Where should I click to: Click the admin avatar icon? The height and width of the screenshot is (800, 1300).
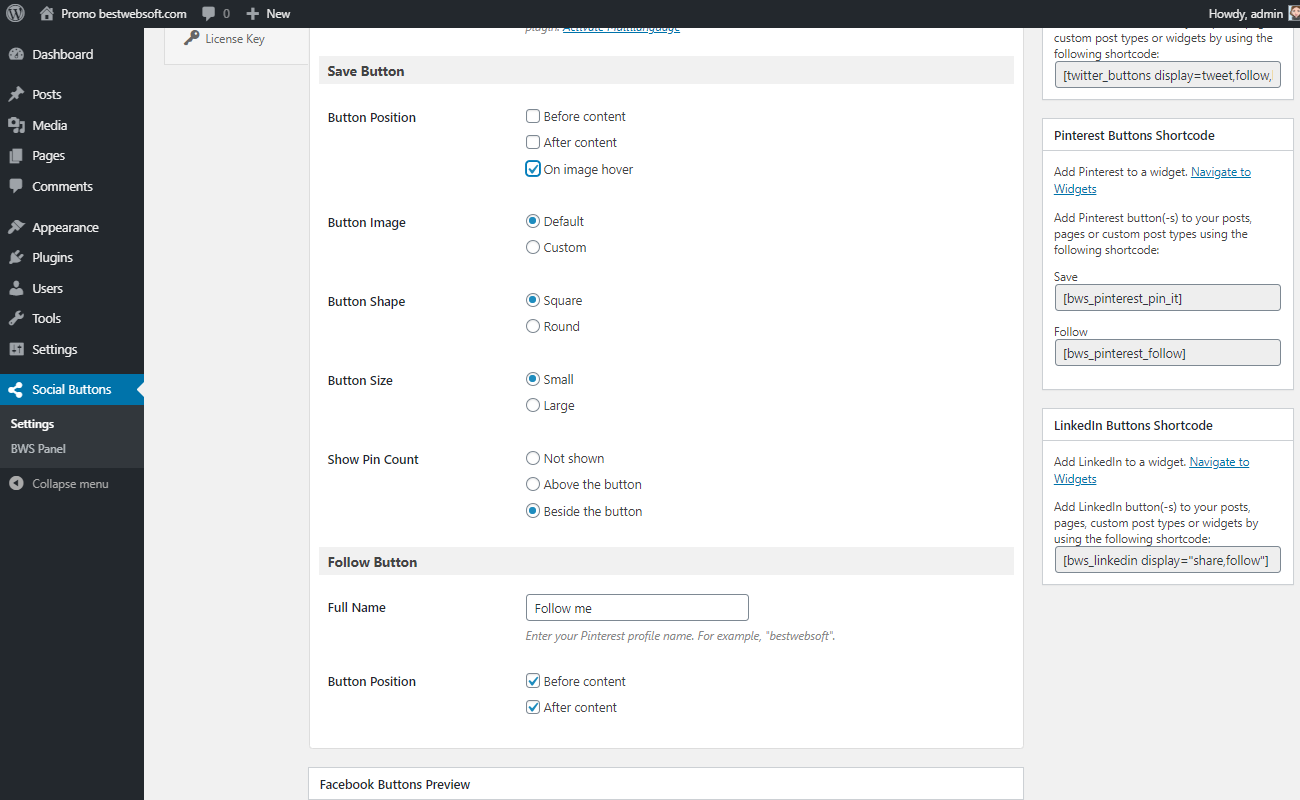coord(1294,14)
